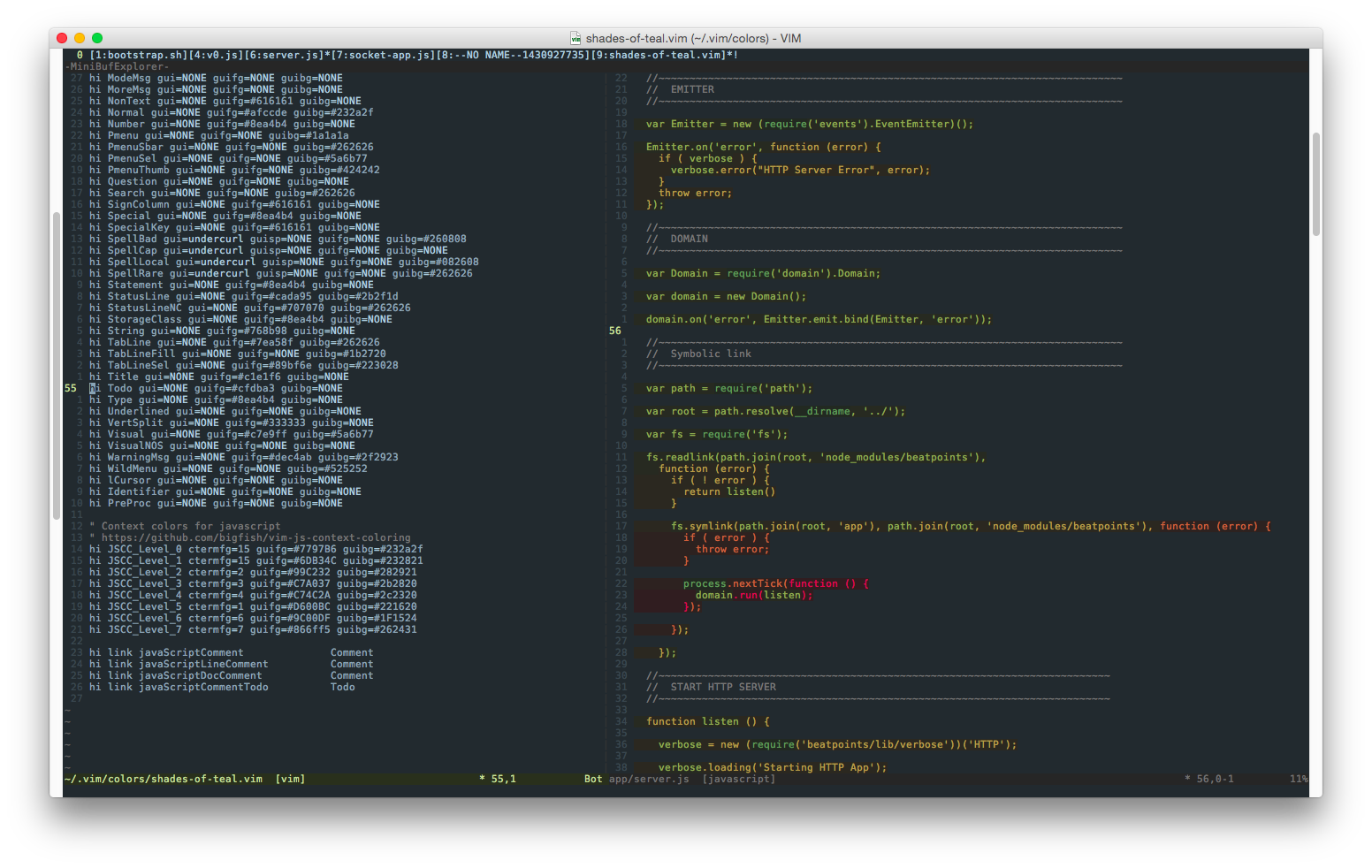This screenshot has height=868, width=1372.
Task: Click the verbose.error HTTP Server Error line
Action: point(800,170)
